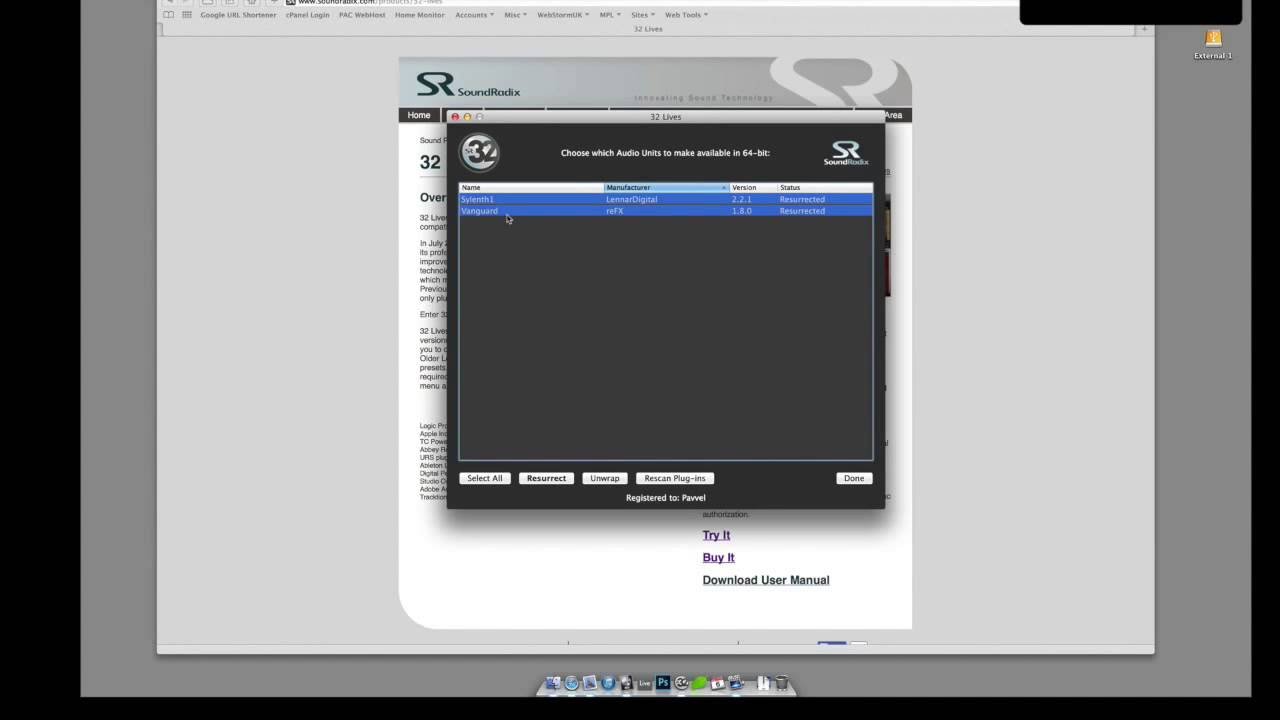The height and width of the screenshot is (720, 1280).
Task: Open the Buy It link
Action: click(x=718, y=557)
